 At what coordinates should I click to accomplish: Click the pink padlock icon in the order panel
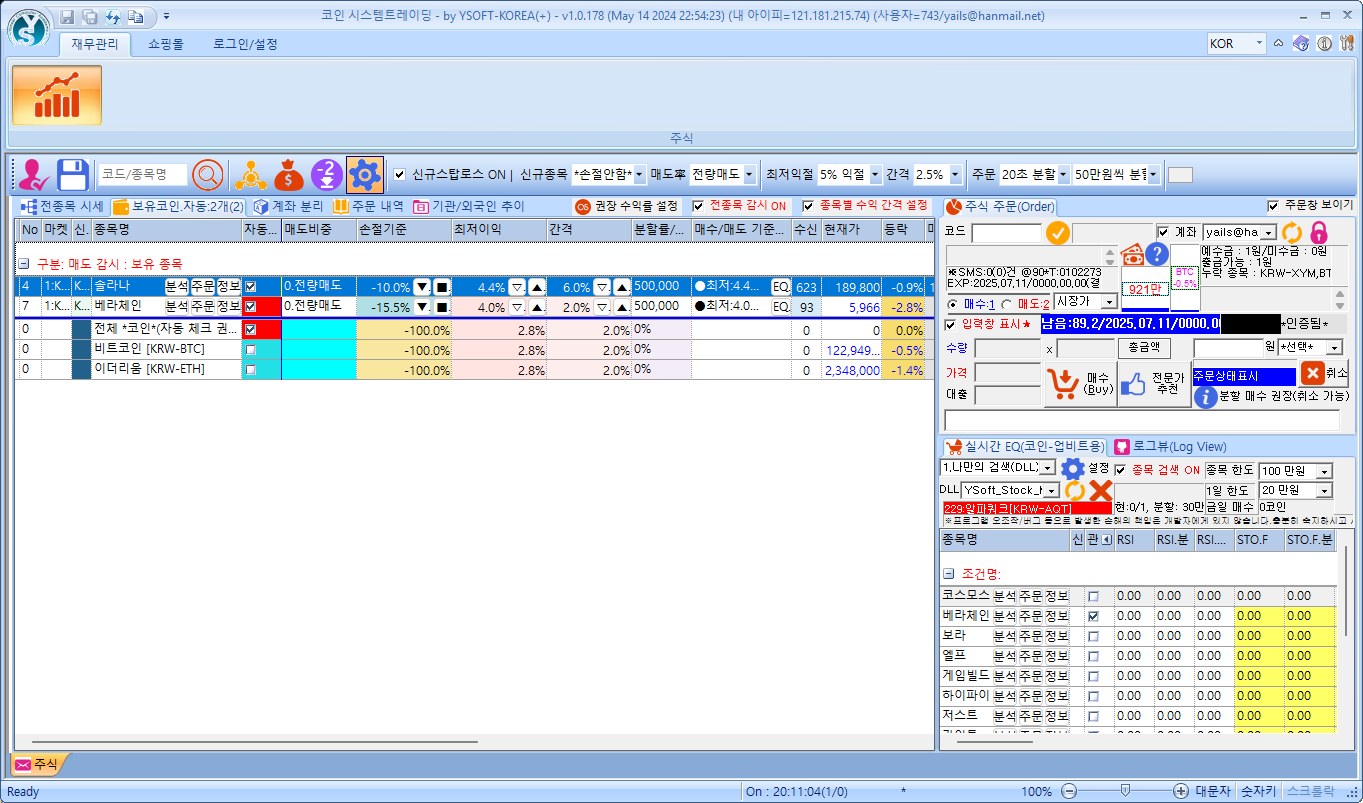coord(1319,232)
